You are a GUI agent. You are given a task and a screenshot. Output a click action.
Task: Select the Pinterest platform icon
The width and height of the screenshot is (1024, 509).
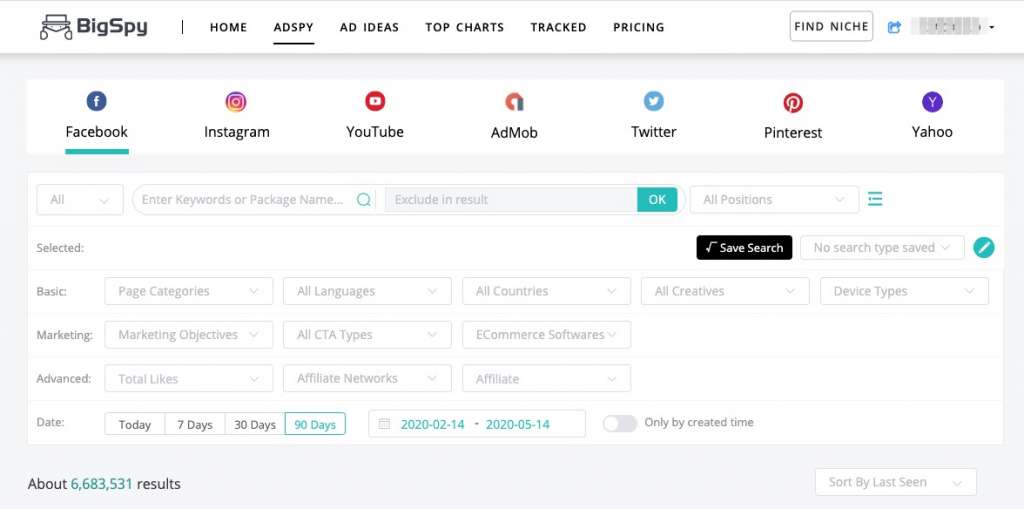pos(793,103)
